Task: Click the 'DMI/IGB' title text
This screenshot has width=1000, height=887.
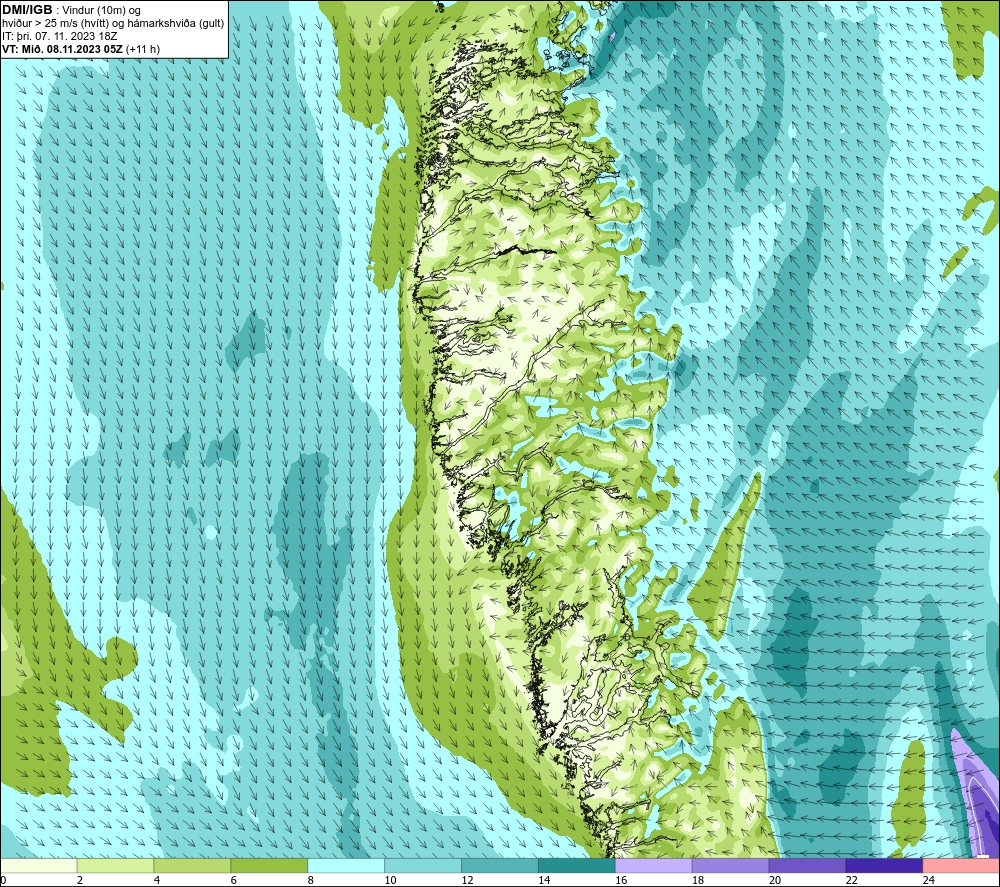Action: (27, 10)
